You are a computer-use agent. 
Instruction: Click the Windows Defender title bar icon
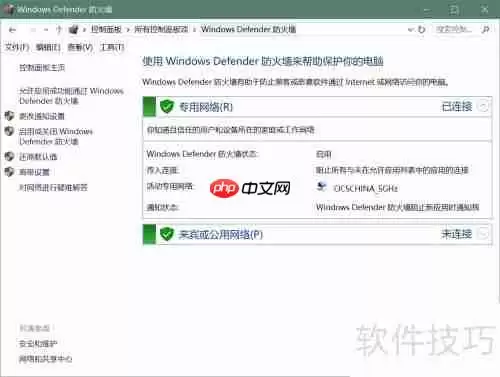pos(9,9)
